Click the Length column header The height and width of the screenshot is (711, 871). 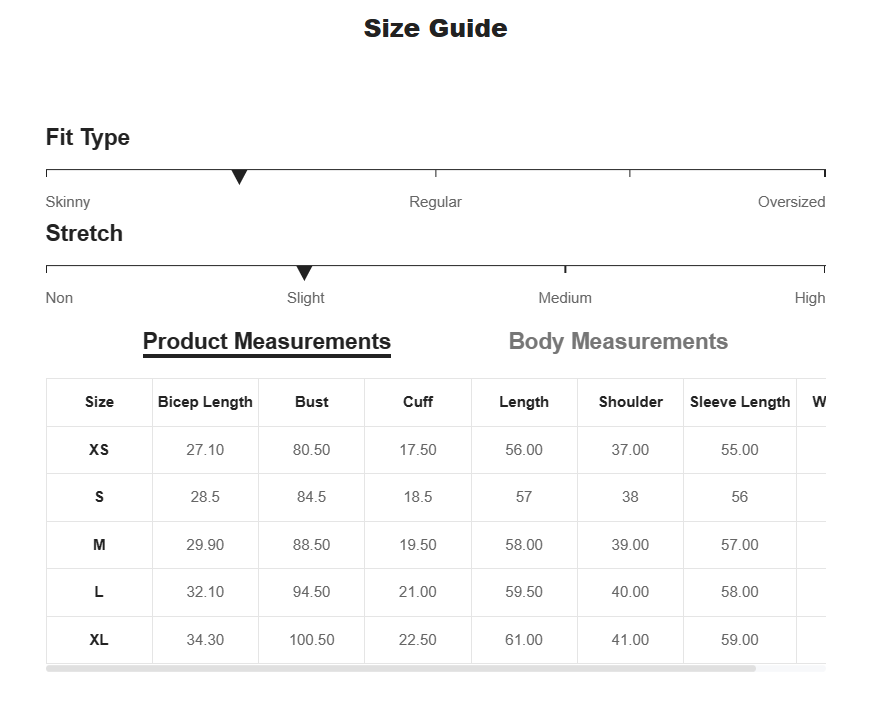[x=524, y=402]
